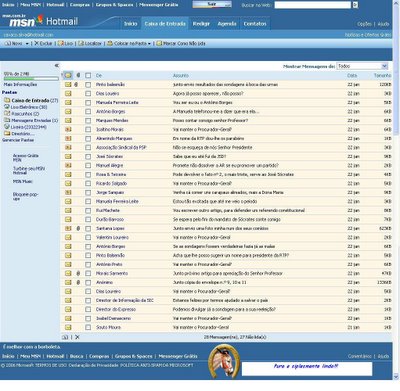
Task: Click the storage usage progress bar
Action: tap(31, 79)
